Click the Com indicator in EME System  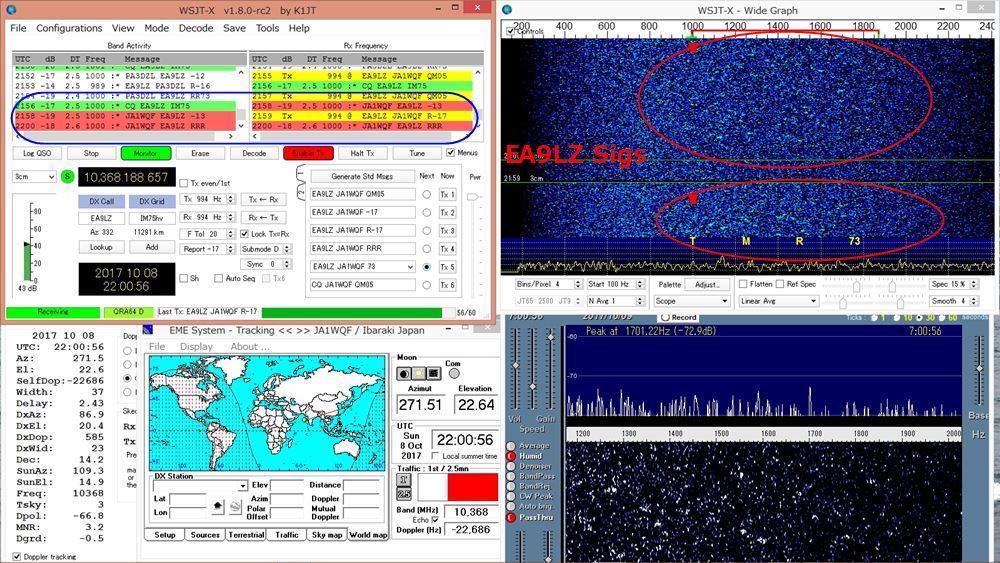point(453,374)
